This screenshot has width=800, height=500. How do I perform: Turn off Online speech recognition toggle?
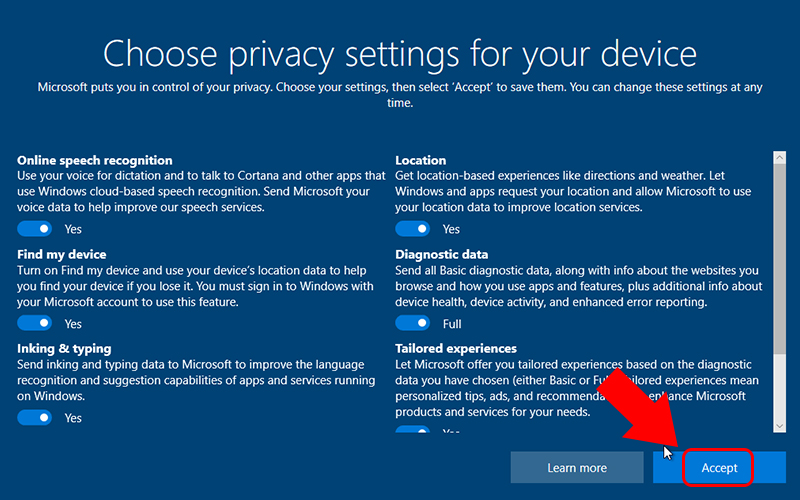(x=35, y=229)
